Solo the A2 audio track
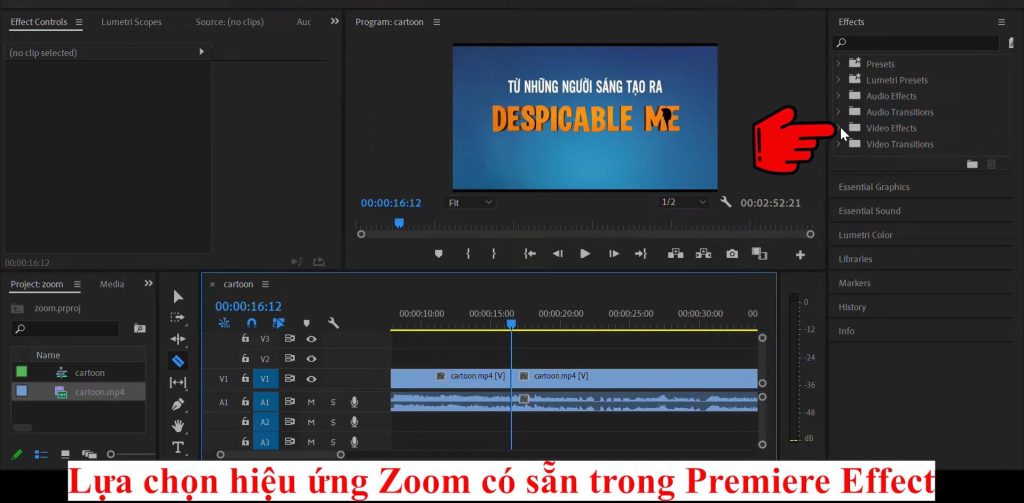This screenshot has width=1024, height=503. click(x=333, y=423)
